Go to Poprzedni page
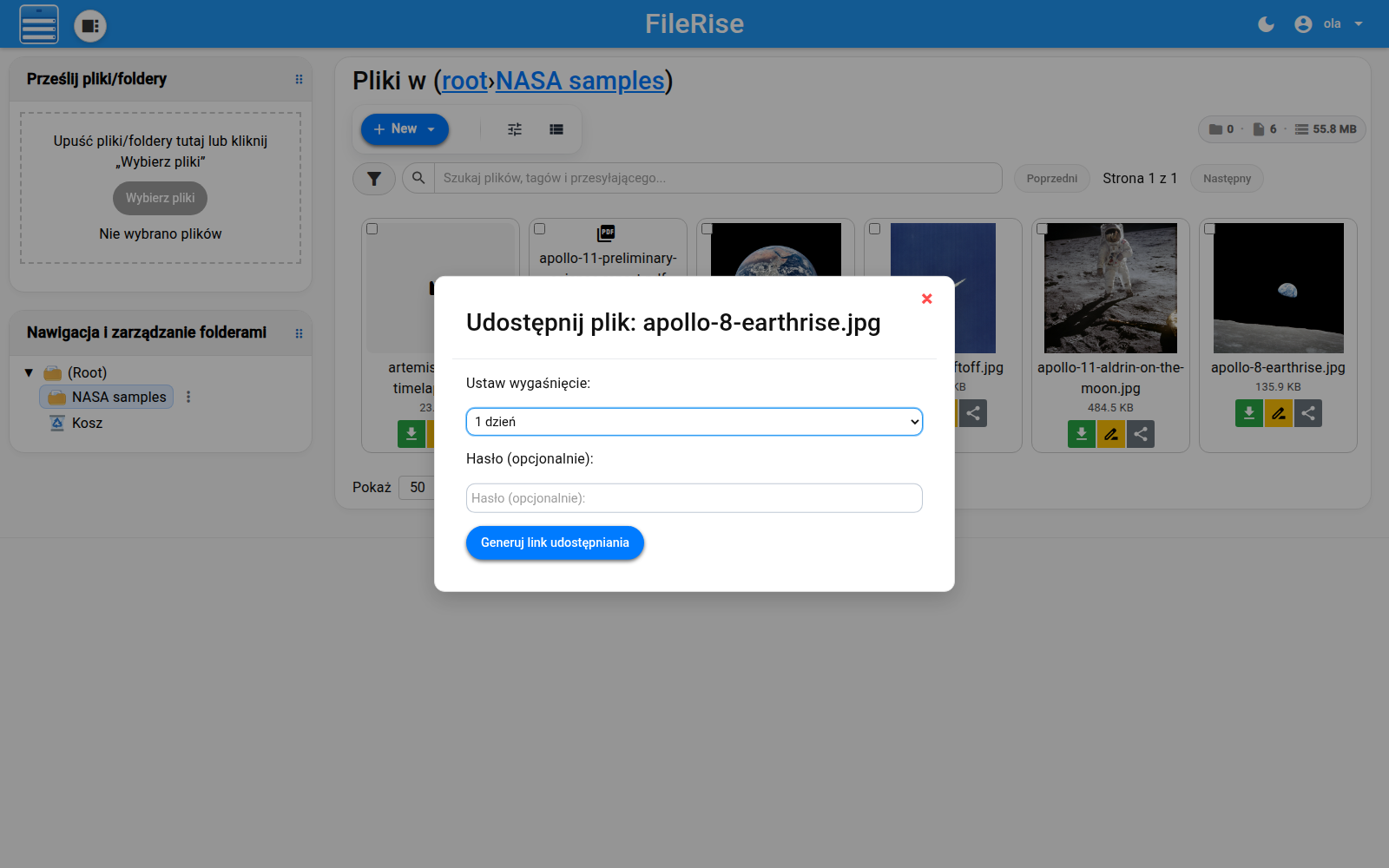 coord(1051,179)
